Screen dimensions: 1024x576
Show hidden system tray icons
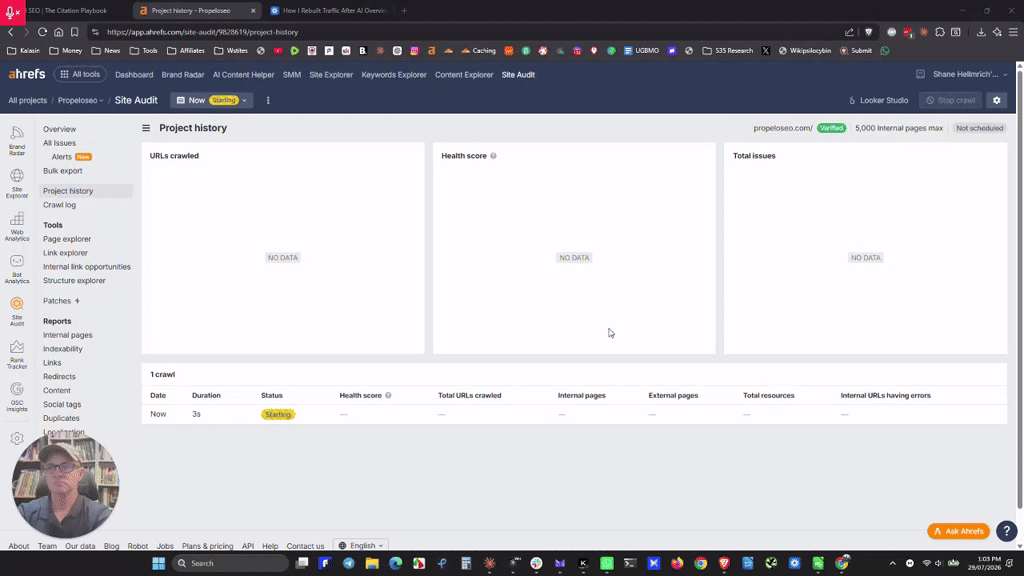pos(892,563)
